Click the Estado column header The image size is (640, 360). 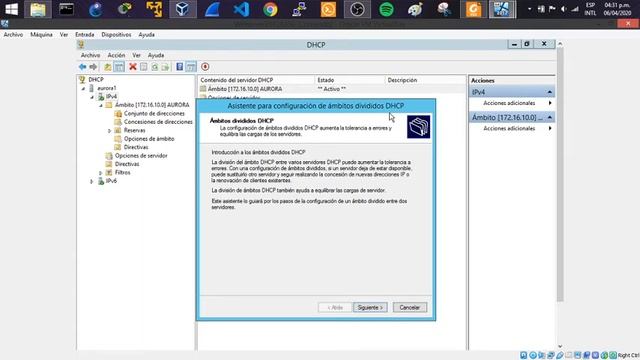(x=349, y=80)
